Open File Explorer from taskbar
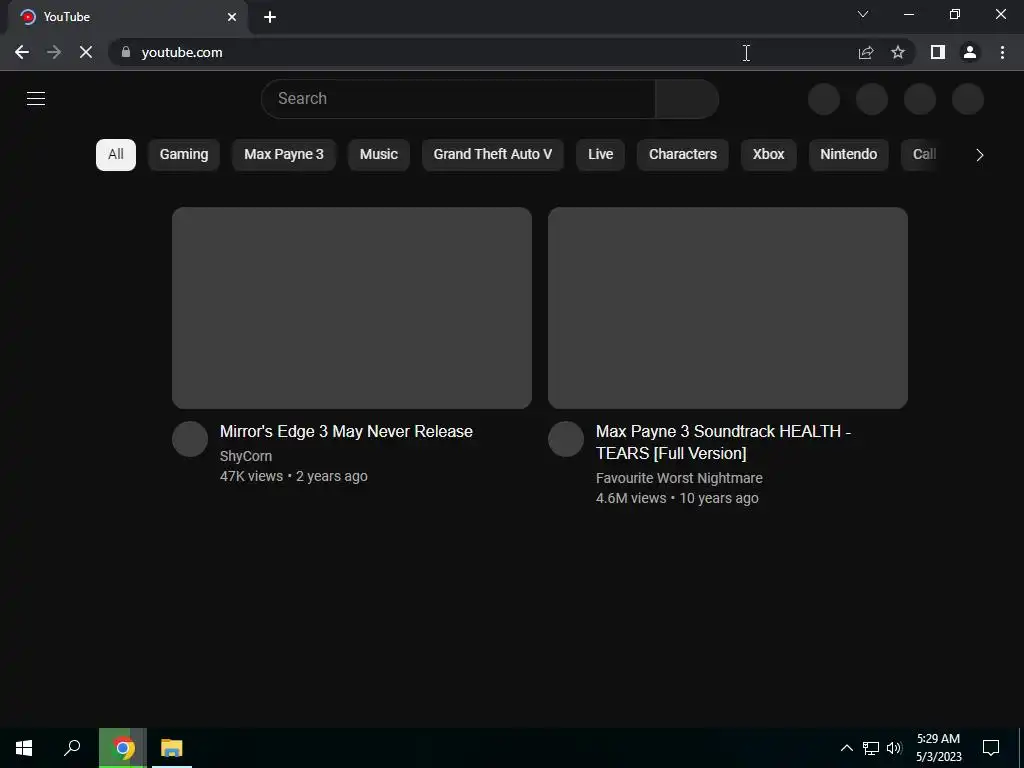 coord(172,748)
